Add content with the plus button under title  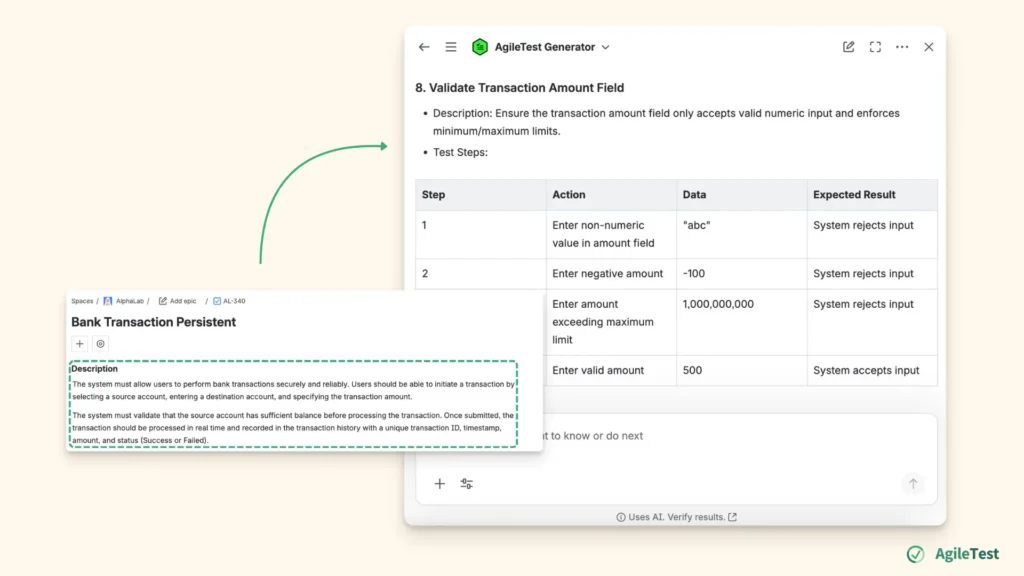tap(80, 344)
